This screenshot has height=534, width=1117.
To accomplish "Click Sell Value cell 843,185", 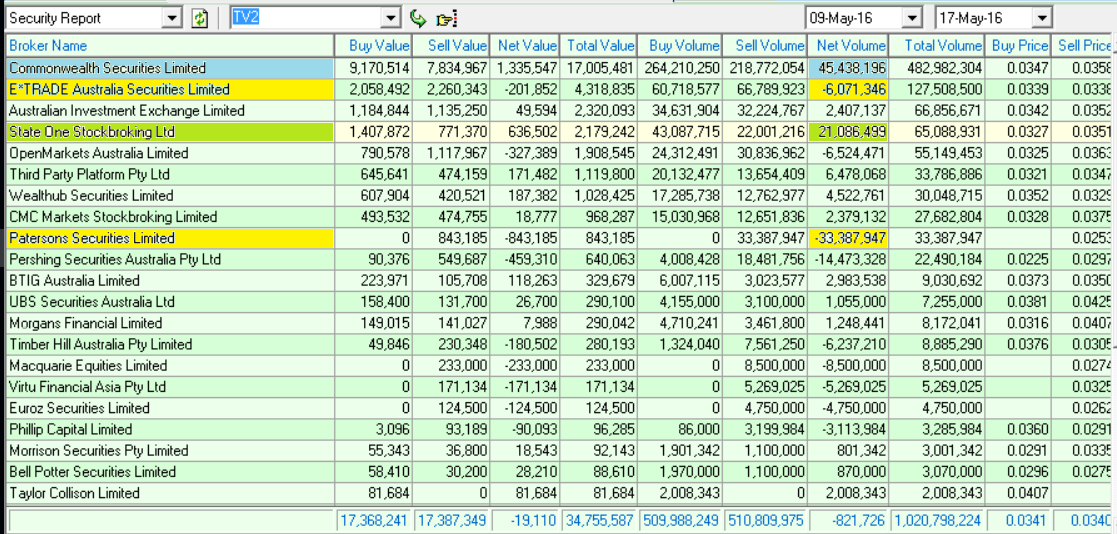I will coord(451,239).
